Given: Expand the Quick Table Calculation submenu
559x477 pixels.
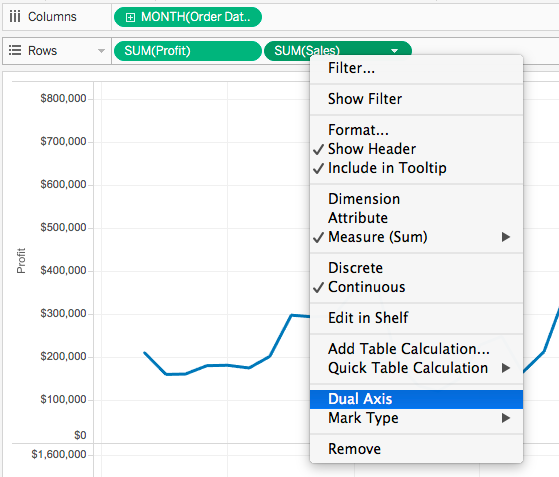Looking at the screenshot, I should click(506, 368).
